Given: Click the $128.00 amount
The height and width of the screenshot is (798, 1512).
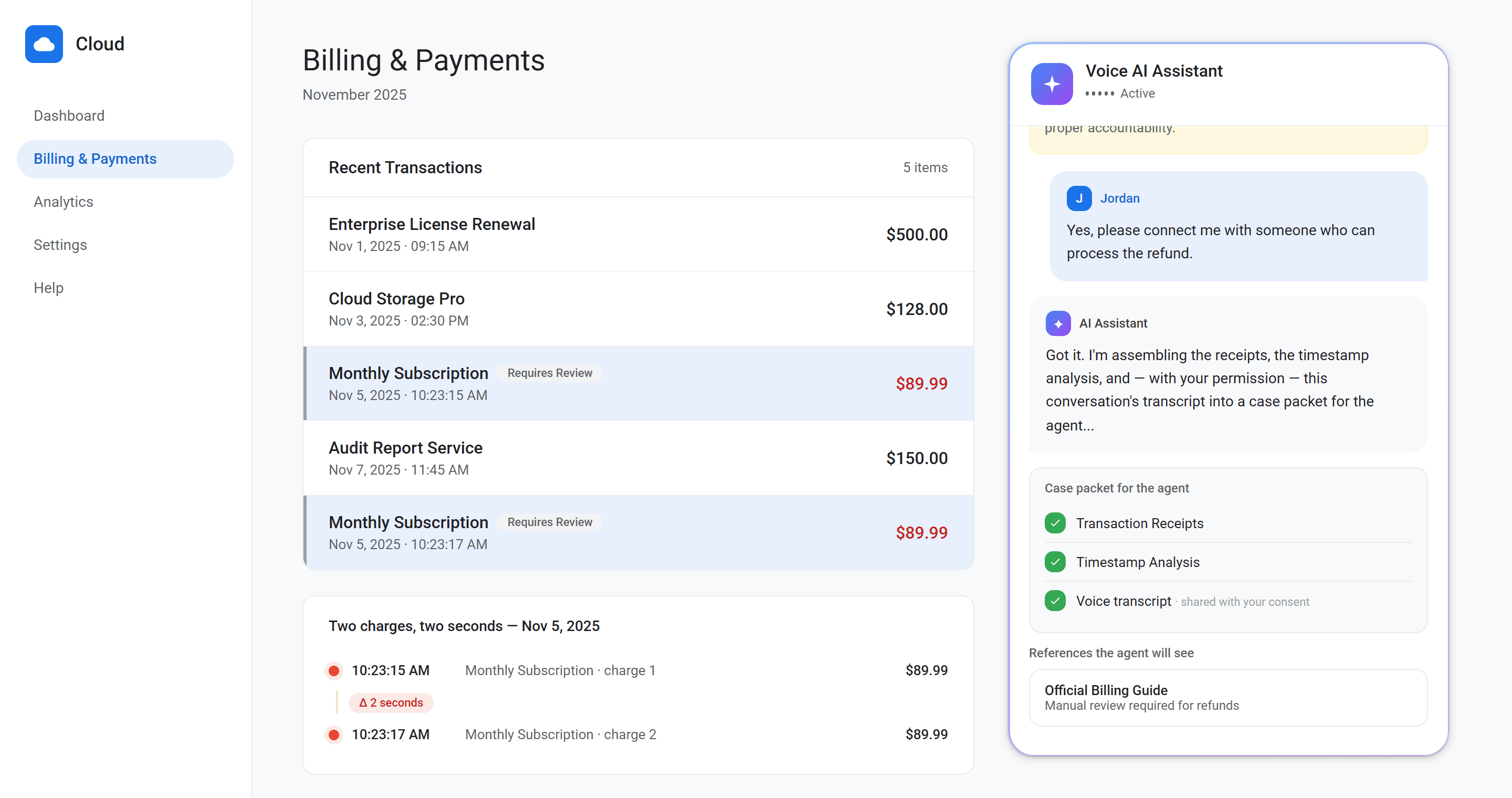Looking at the screenshot, I should point(917,309).
